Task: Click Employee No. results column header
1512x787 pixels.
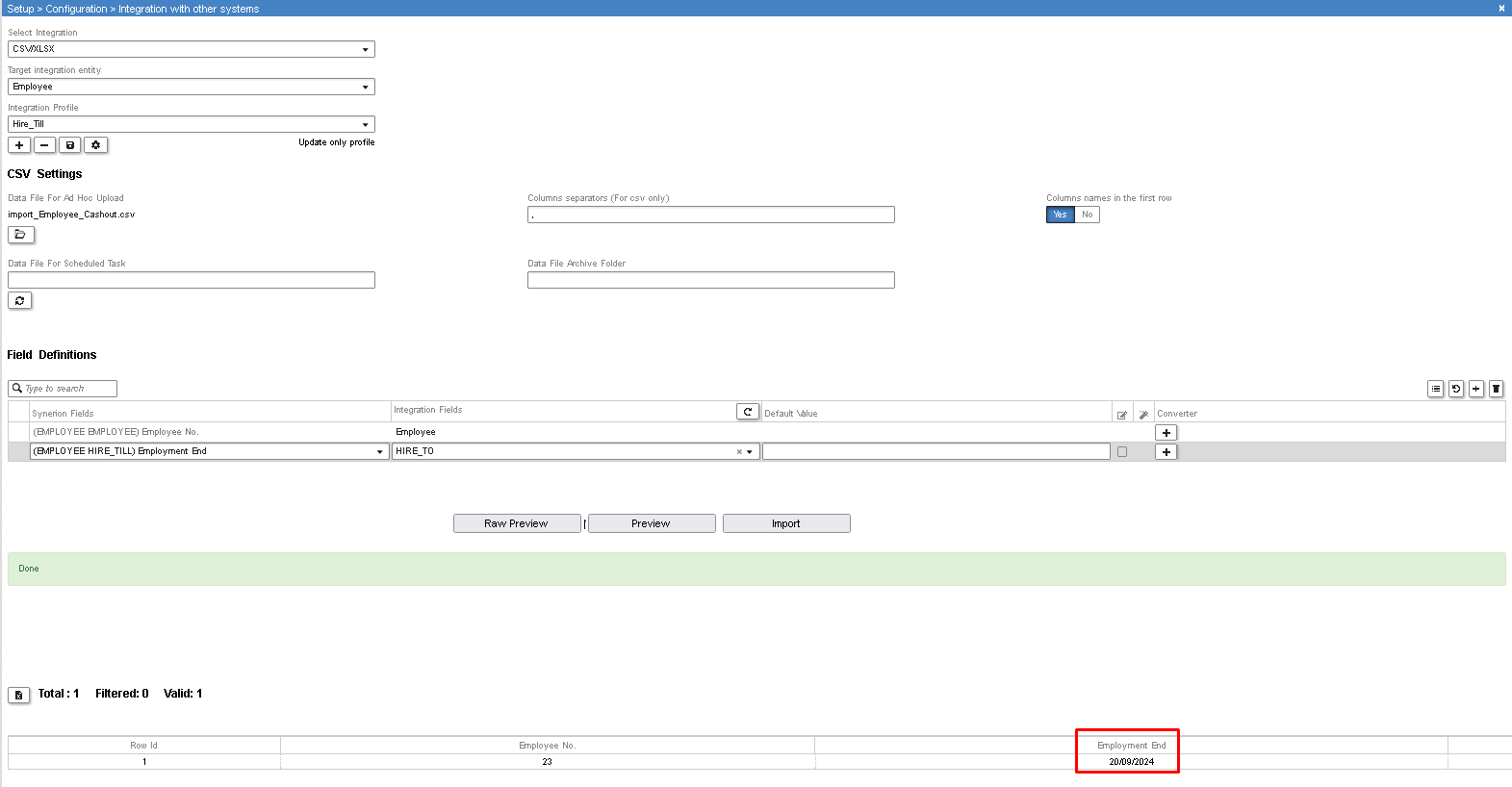Action: [x=548, y=746]
